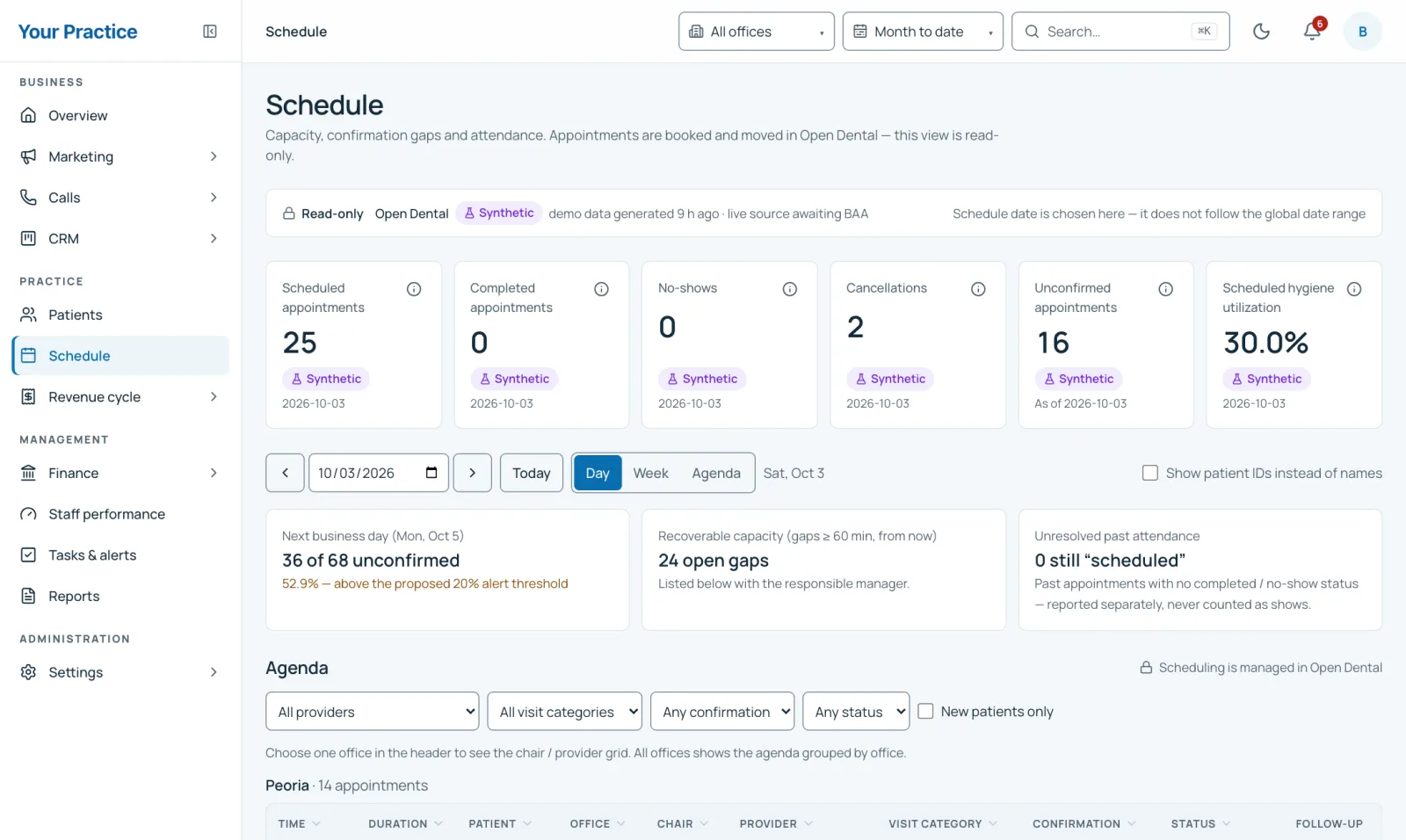Toggle dark mode moon icon
Viewport: 1406px width, 840px height.
click(x=1261, y=32)
